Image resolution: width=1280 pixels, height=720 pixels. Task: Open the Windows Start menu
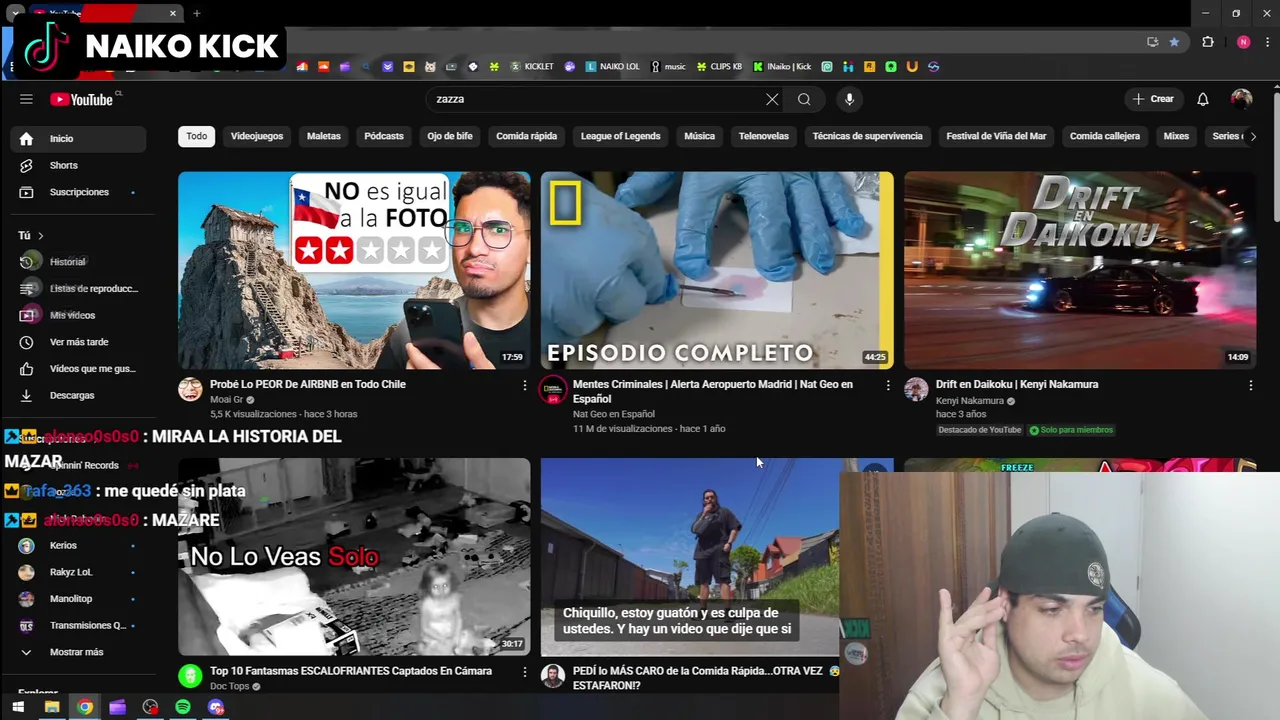click(x=18, y=707)
